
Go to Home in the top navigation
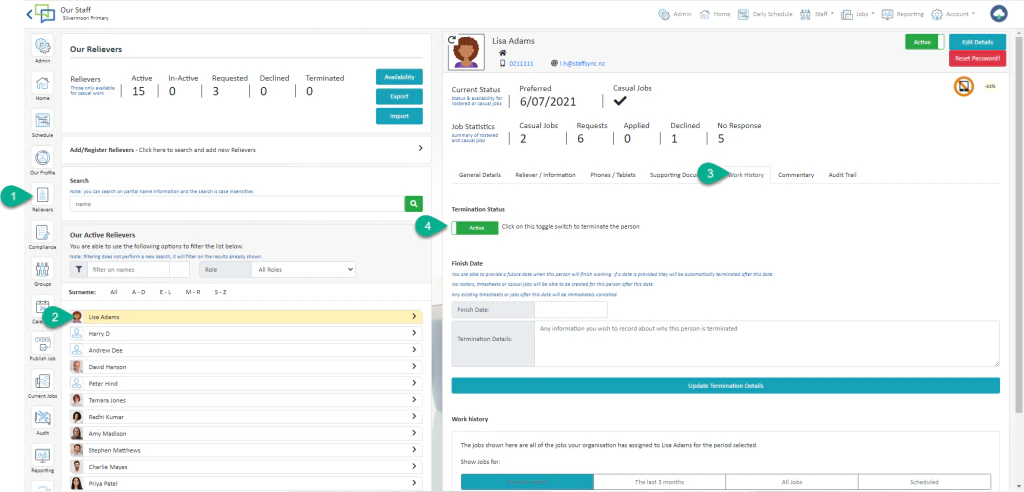(714, 14)
